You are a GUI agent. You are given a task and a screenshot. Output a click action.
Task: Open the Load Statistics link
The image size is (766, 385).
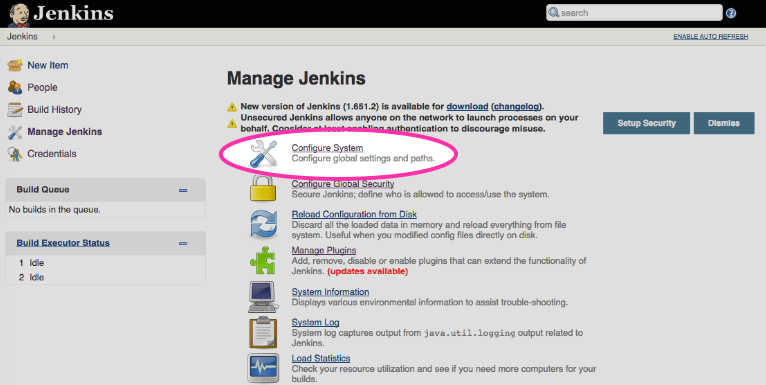(321, 358)
